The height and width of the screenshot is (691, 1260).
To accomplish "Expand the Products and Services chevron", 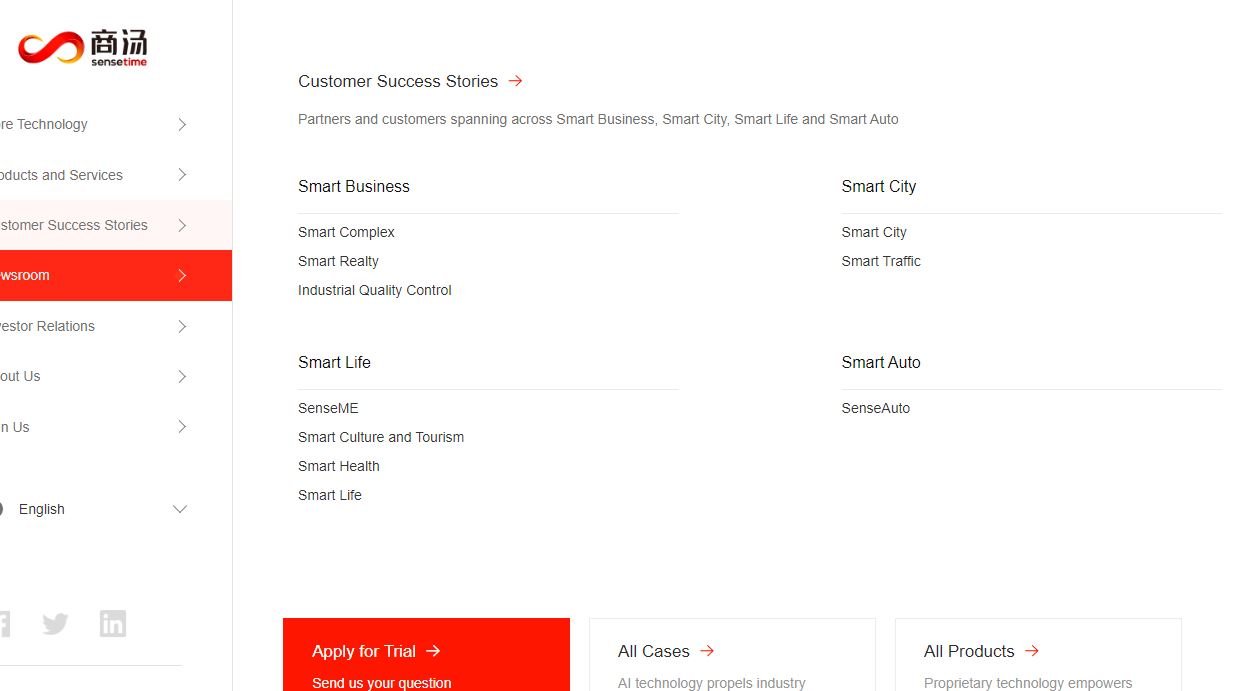I will [182, 175].
